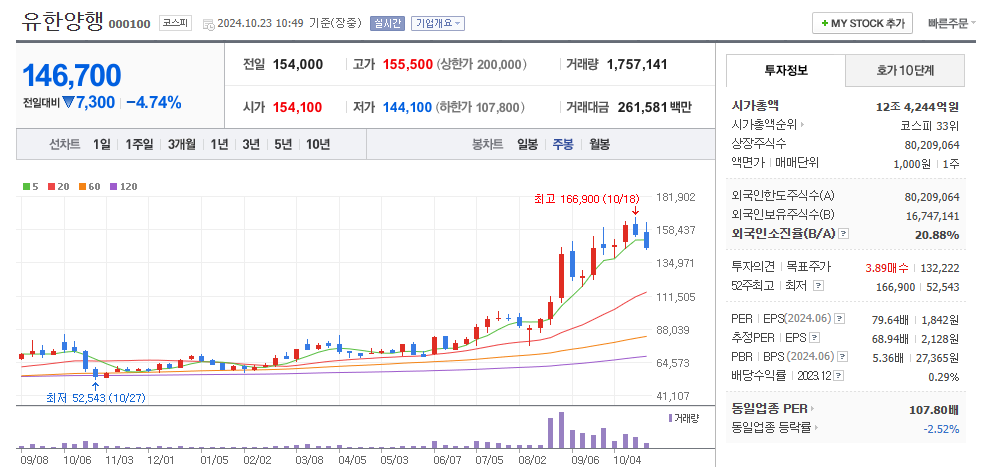985x467 pixels.
Task: Open help icon beside 추정PER EPS
Action: point(815,338)
